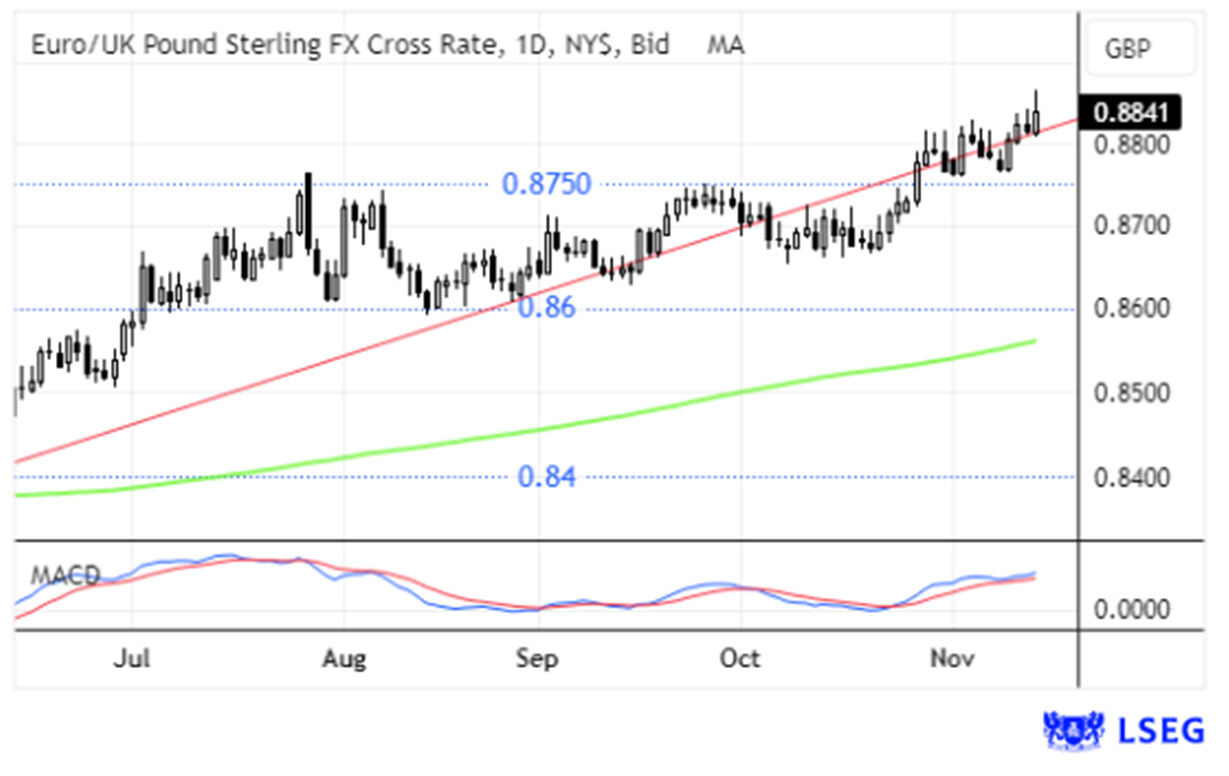This screenshot has height=776, width=1229.
Task: Click the 0.8750 horizontal level label
Action: pos(546,184)
